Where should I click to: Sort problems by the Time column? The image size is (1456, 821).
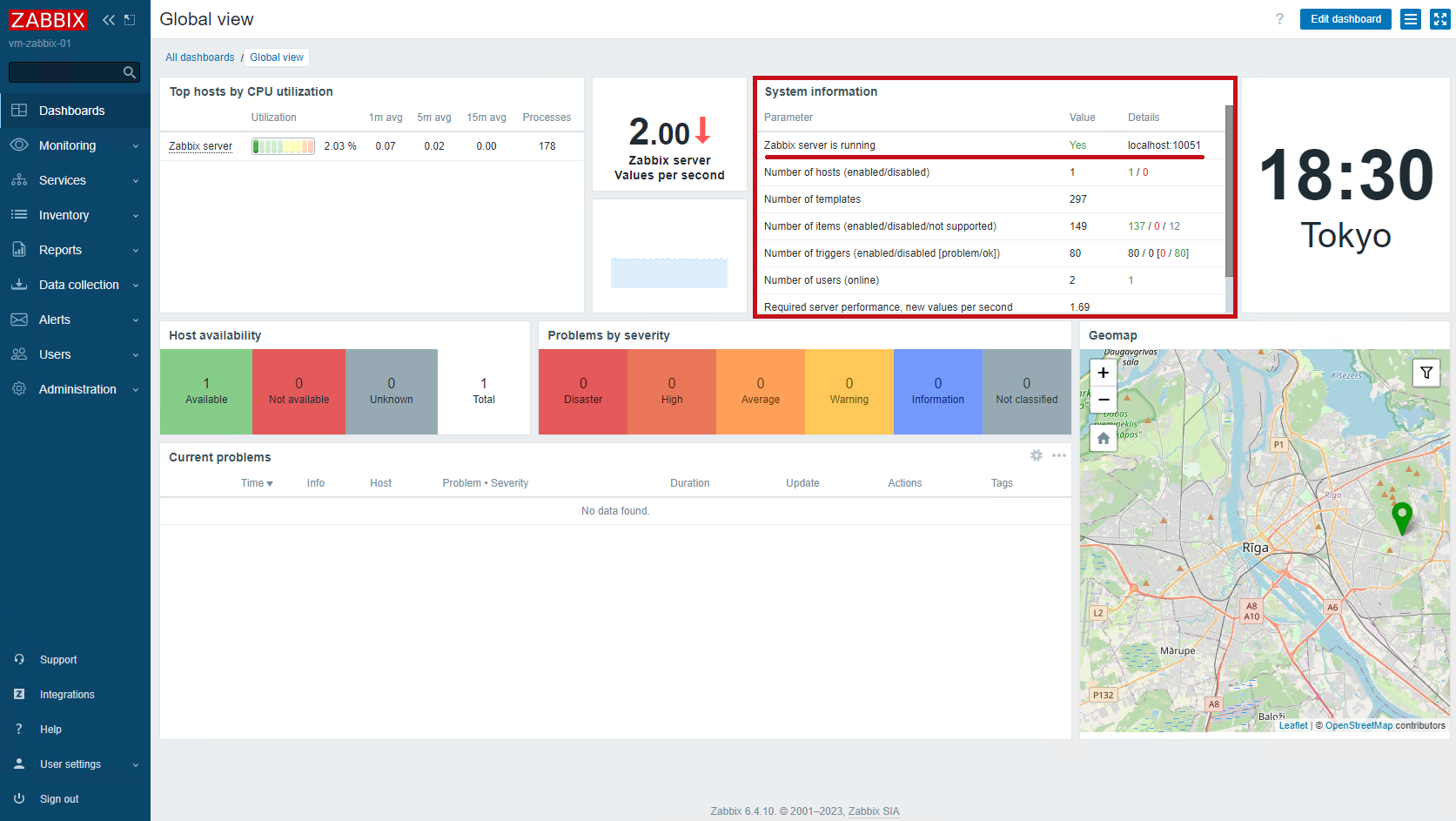pyautogui.click(x=257, y=483)
